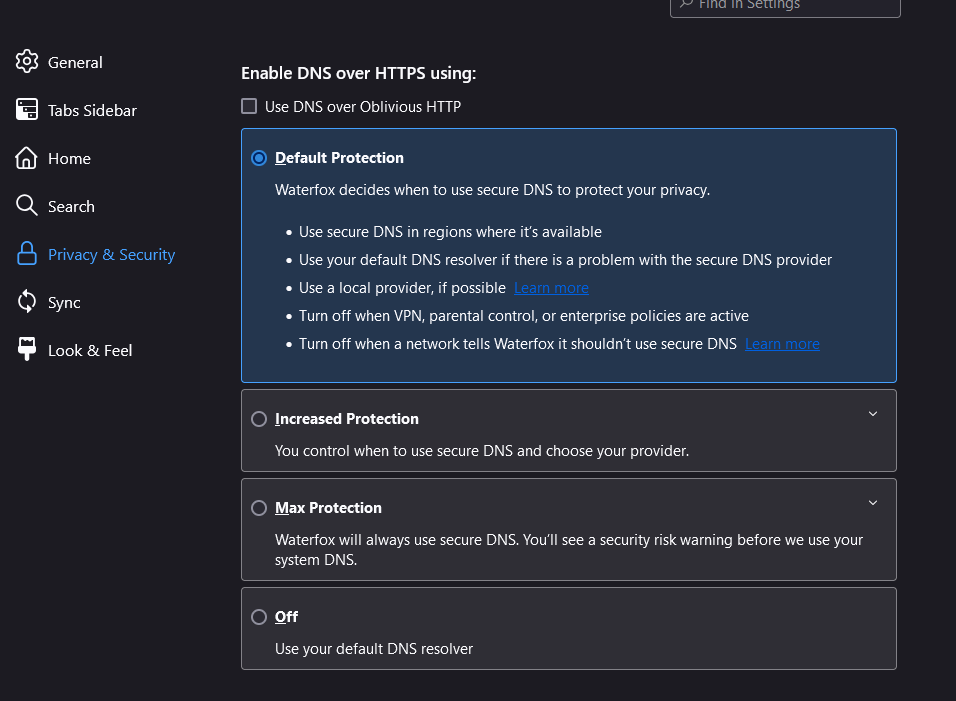Click the Look & Feel paintbrush icon
This screenshot has width=956, height=701.
click(x=27, y=349)
